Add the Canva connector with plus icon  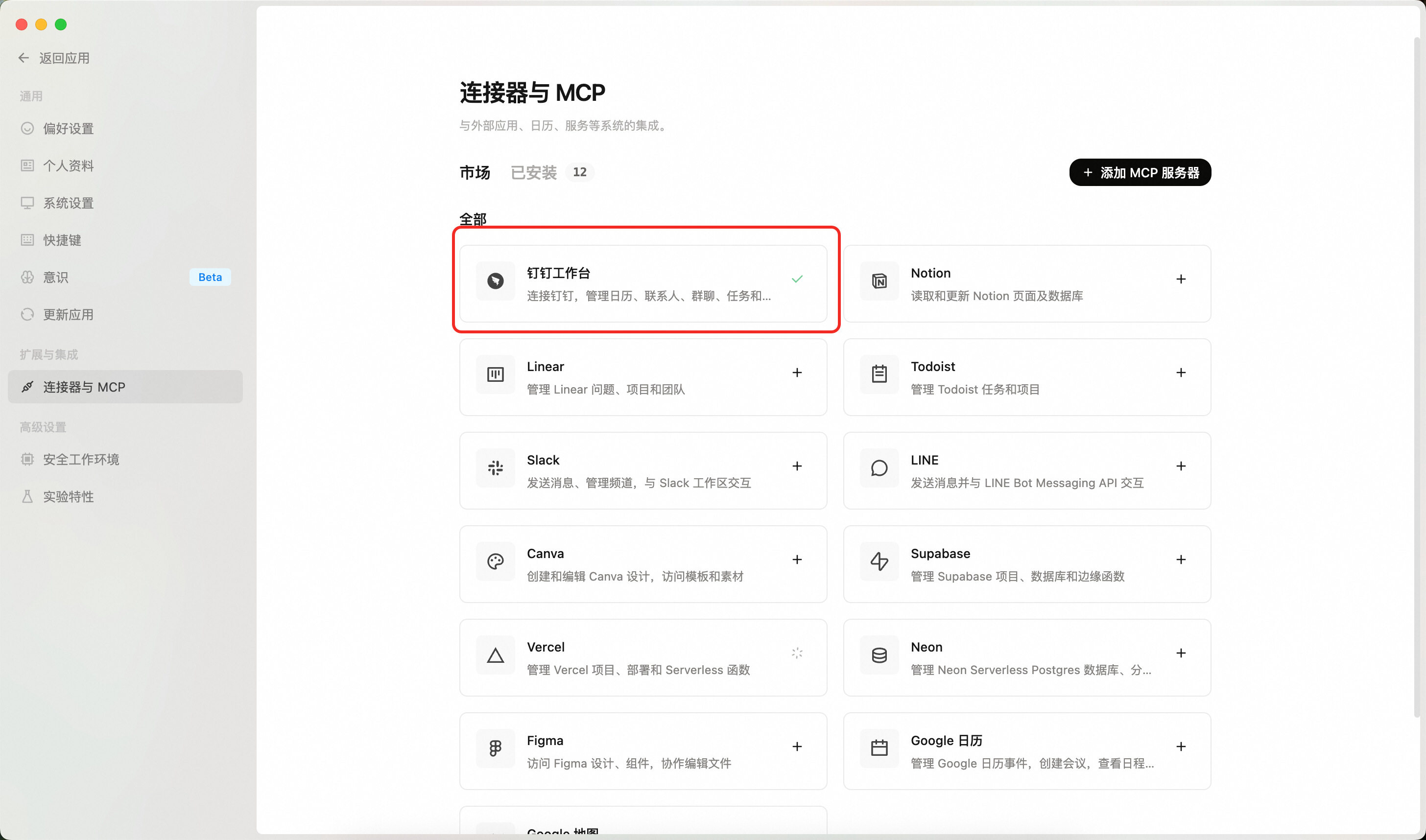pos(797,559)
